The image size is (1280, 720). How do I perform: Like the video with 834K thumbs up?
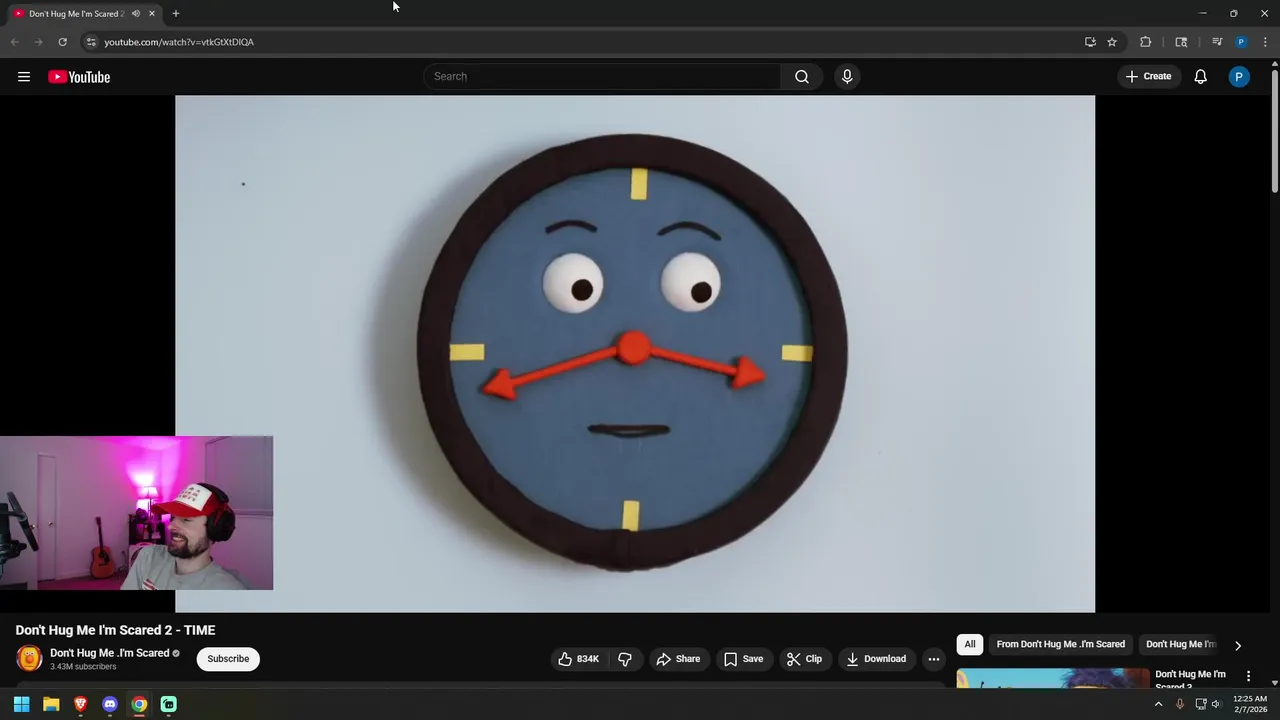[x=579, y=659]
